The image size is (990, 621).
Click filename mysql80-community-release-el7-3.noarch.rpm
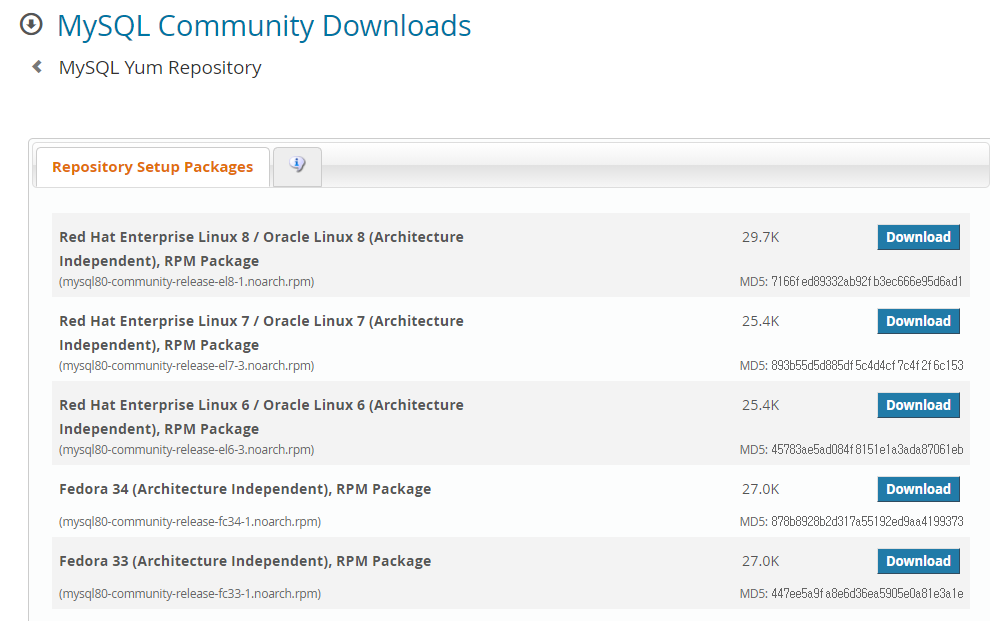point(186,365)
